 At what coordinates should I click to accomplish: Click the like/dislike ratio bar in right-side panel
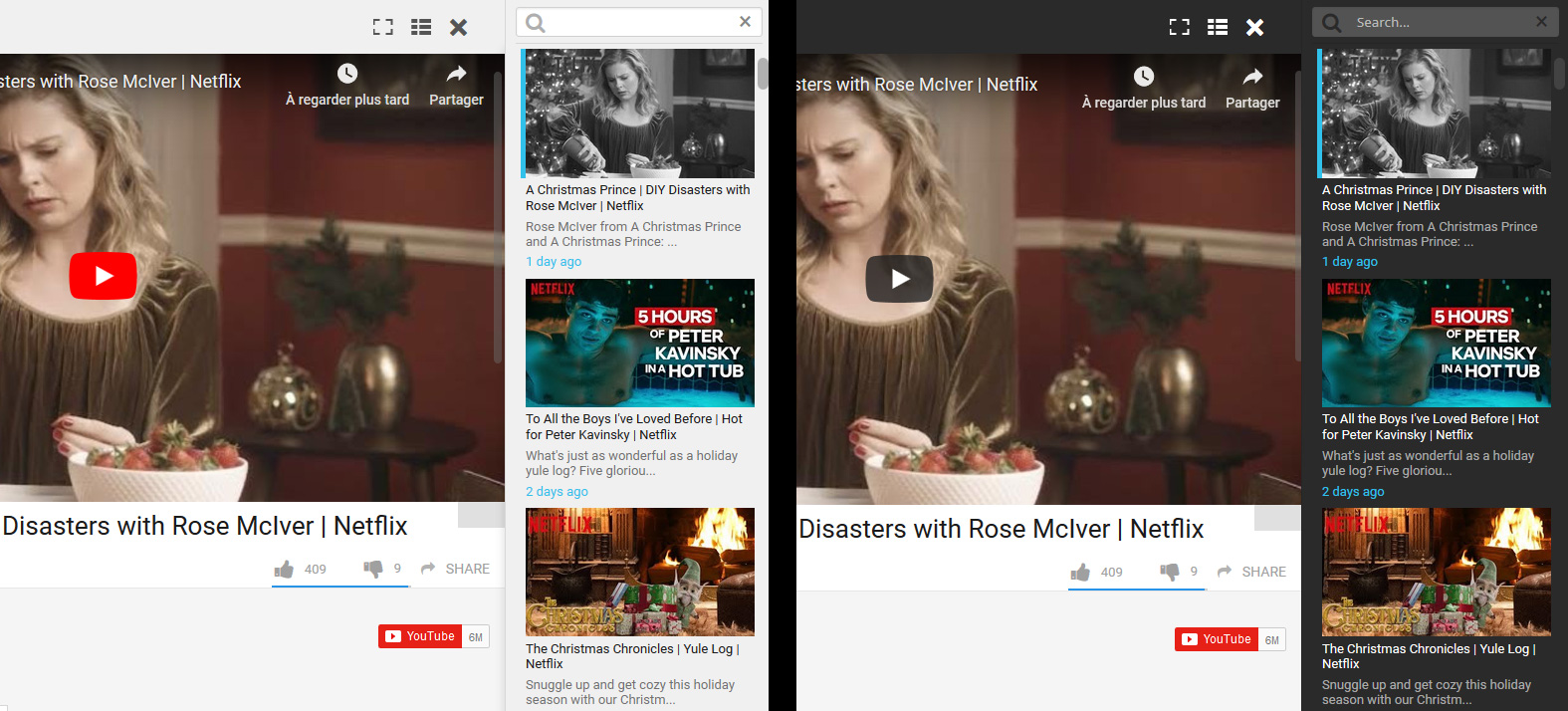[1137, 590]
